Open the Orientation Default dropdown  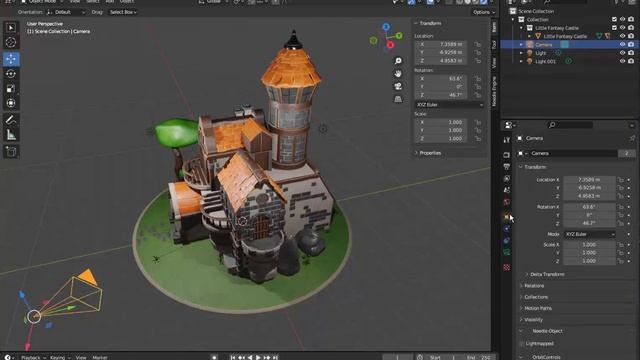tap(66, 12)
